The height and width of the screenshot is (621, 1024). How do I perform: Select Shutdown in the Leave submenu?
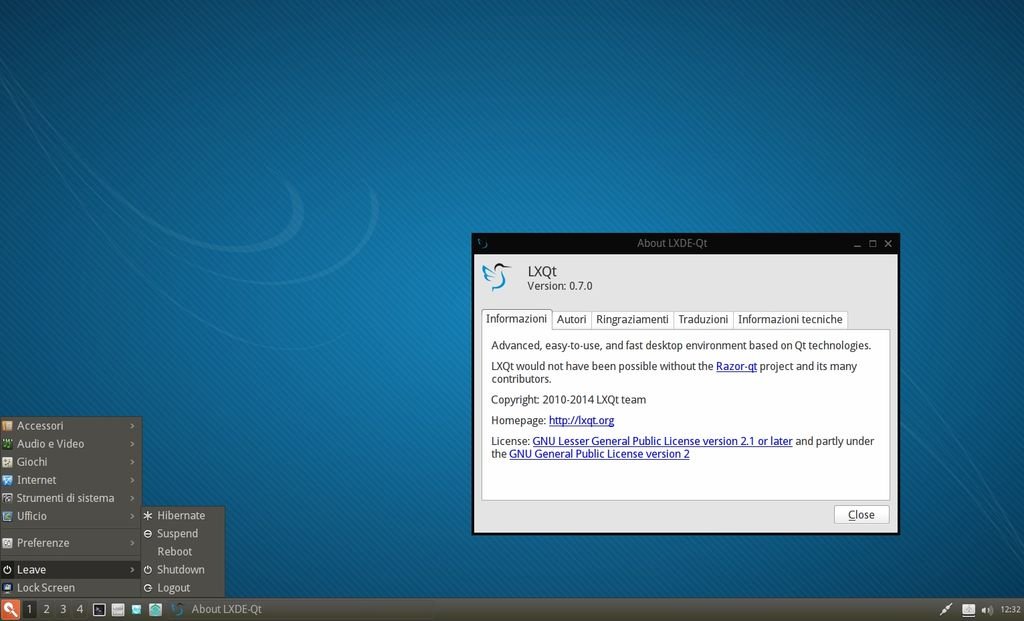click(x=181, y=570)
